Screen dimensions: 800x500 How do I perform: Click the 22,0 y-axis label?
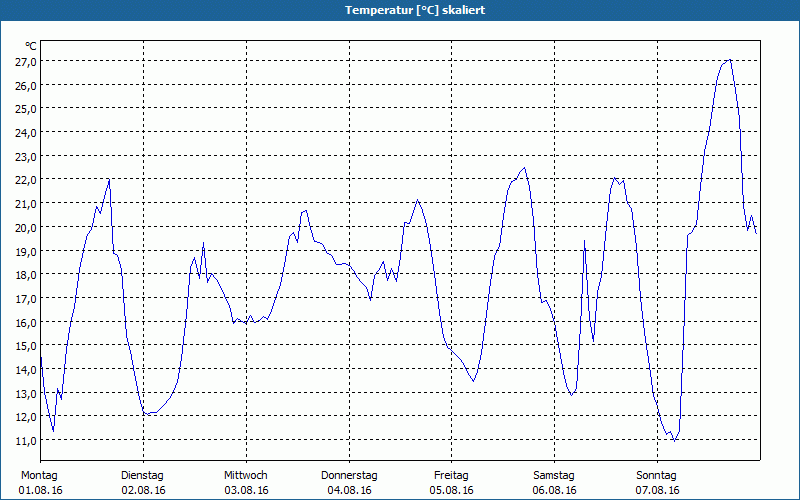click(26, 180)
